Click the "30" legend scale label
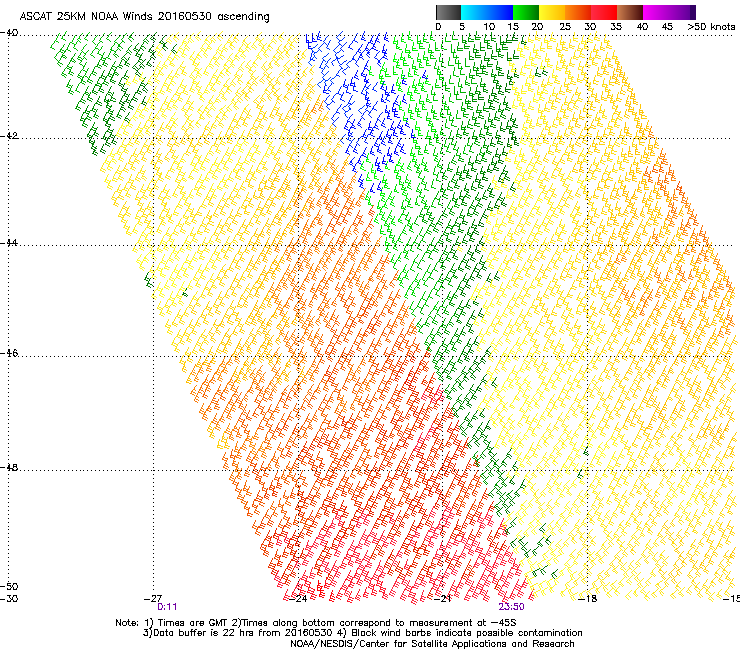740x650 pixels. 590,27
